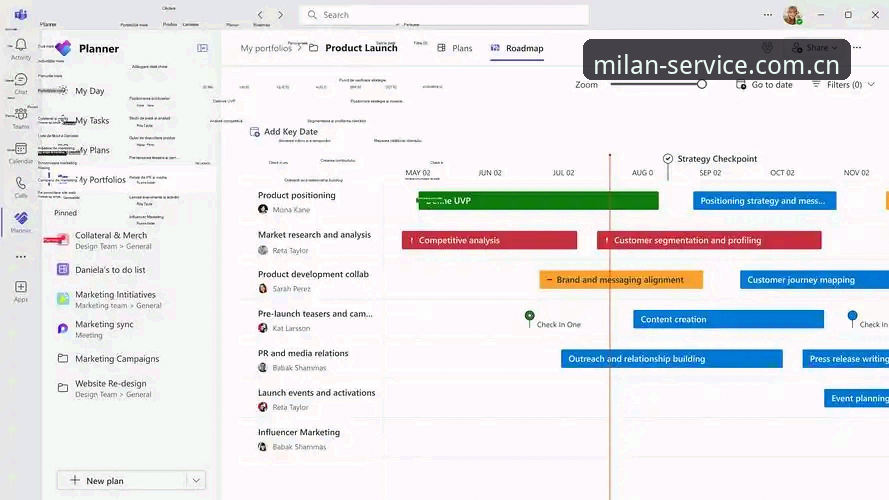Select Pre-launch teasers and cam... row
Viewport: 889px width, 500px height.
pyautogui.click(x=315, y=313)
